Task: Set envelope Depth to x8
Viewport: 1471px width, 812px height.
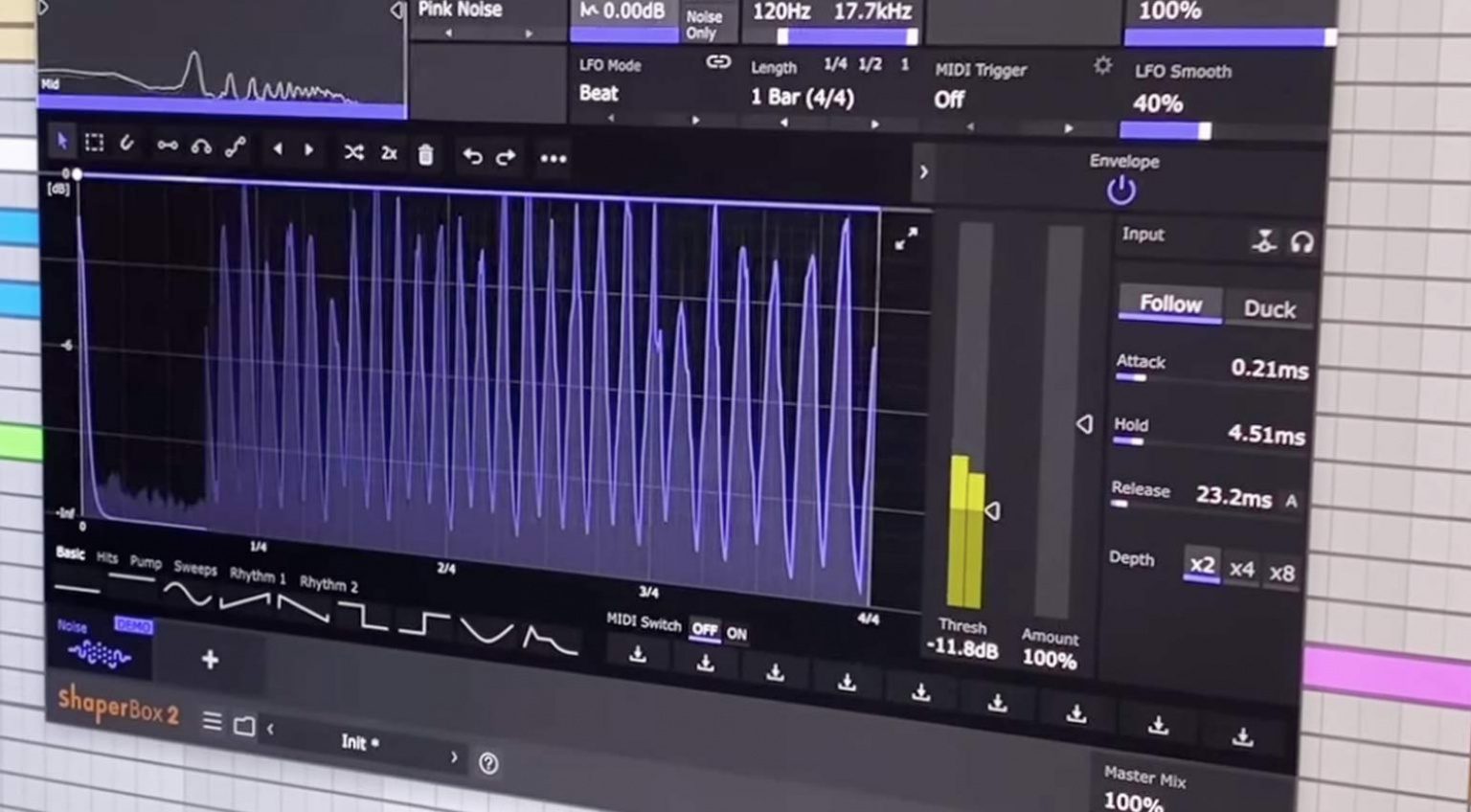Action: tap(1282, 572)
